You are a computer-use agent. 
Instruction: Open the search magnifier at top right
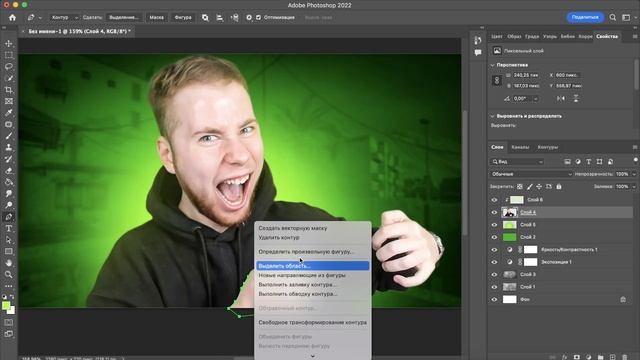point(613,17)
